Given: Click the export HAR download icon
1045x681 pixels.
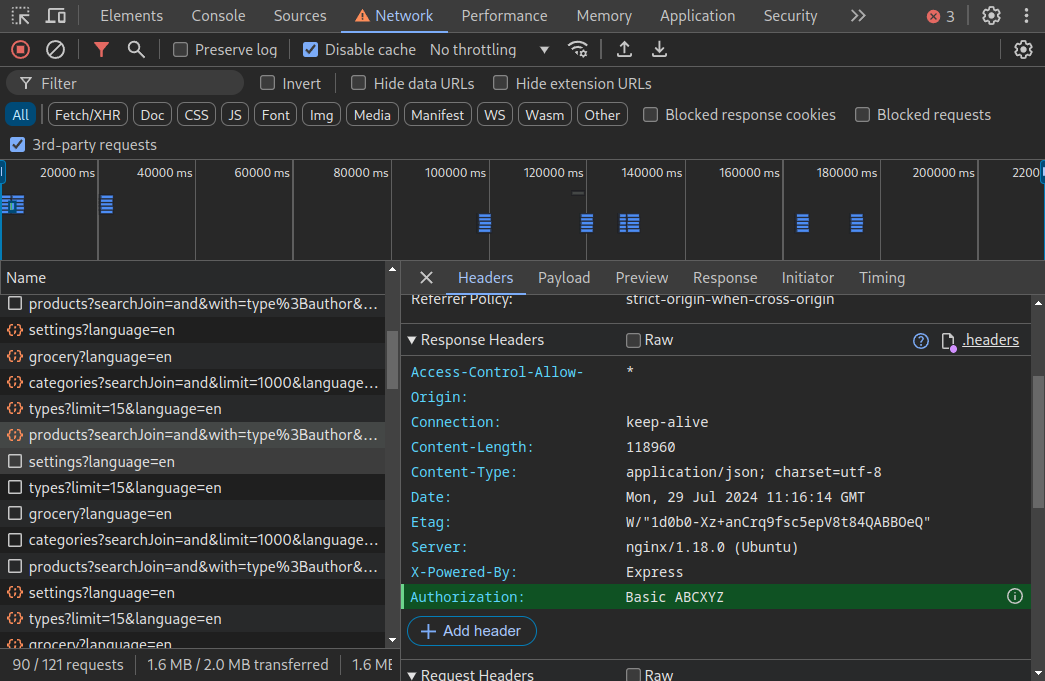Looking at the screenshot, I should pos(659,49).
